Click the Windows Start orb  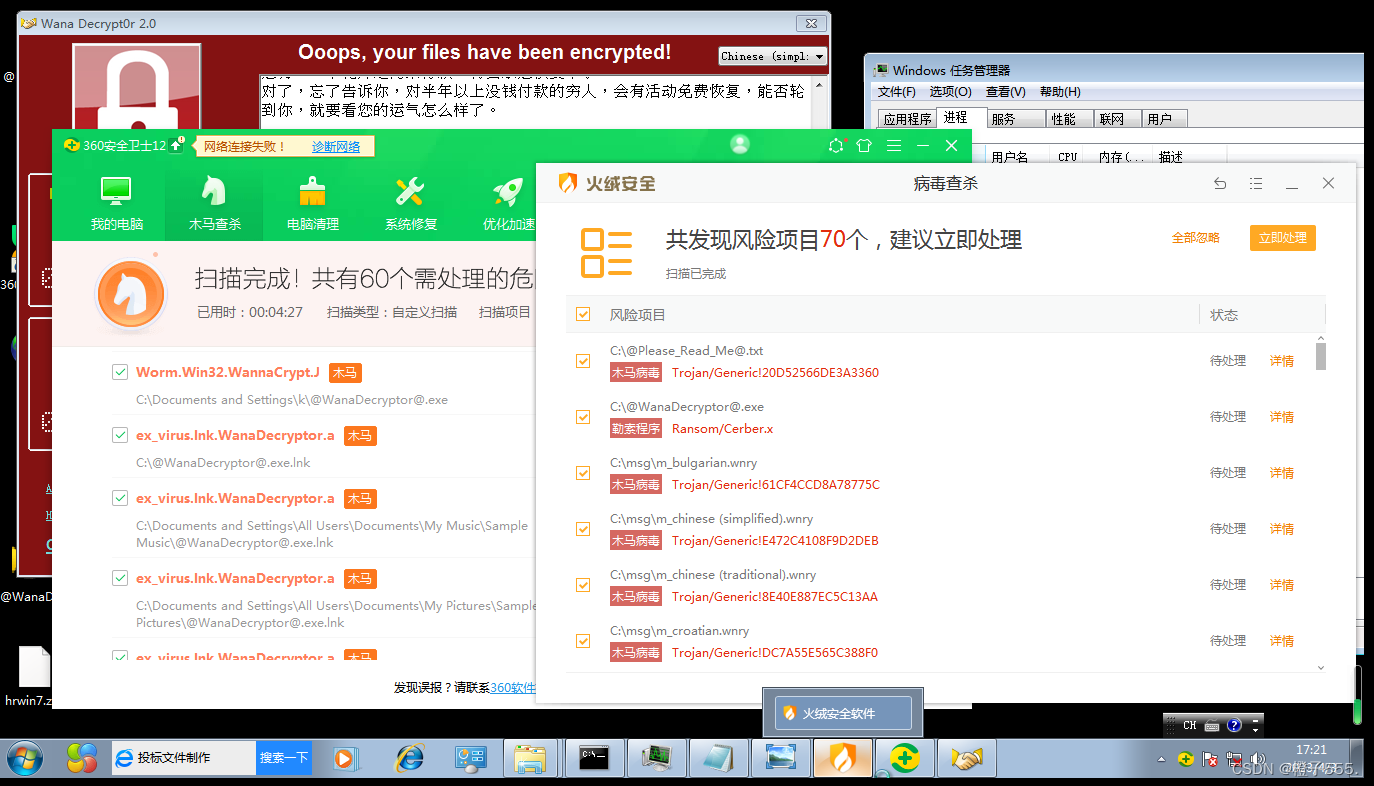tap(24, 759)
